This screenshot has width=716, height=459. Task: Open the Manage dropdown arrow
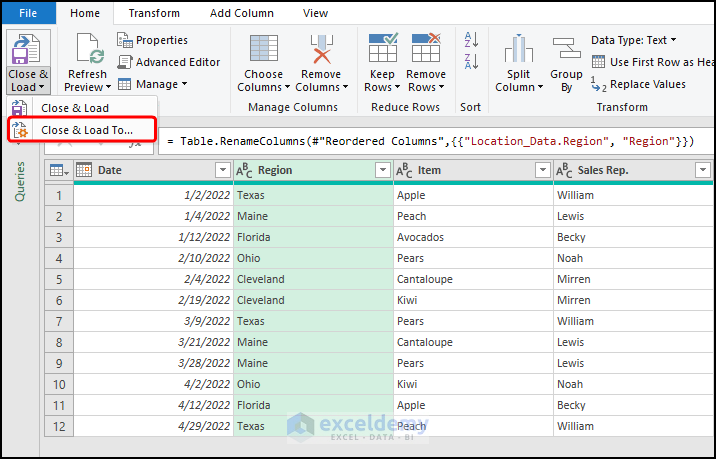pyautogui.click(x=184, y=84)
